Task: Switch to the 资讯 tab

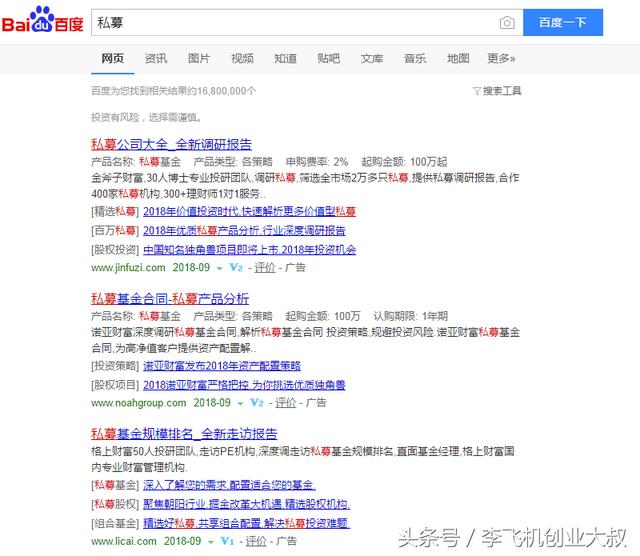Action: click(x=156, y=58)
